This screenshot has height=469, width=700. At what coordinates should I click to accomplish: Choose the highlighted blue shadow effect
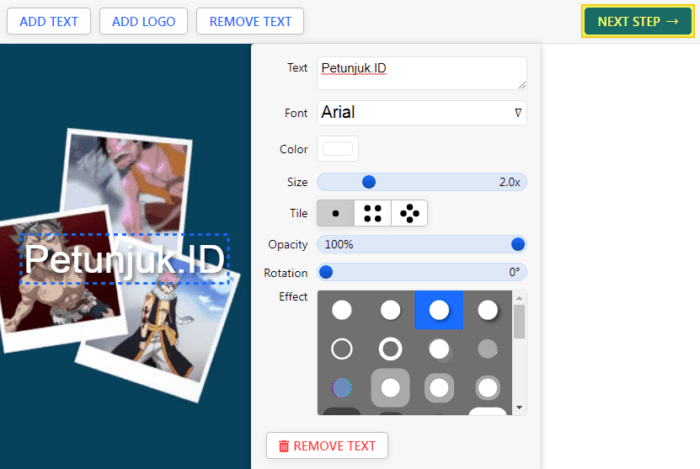(x=439, y=310)
